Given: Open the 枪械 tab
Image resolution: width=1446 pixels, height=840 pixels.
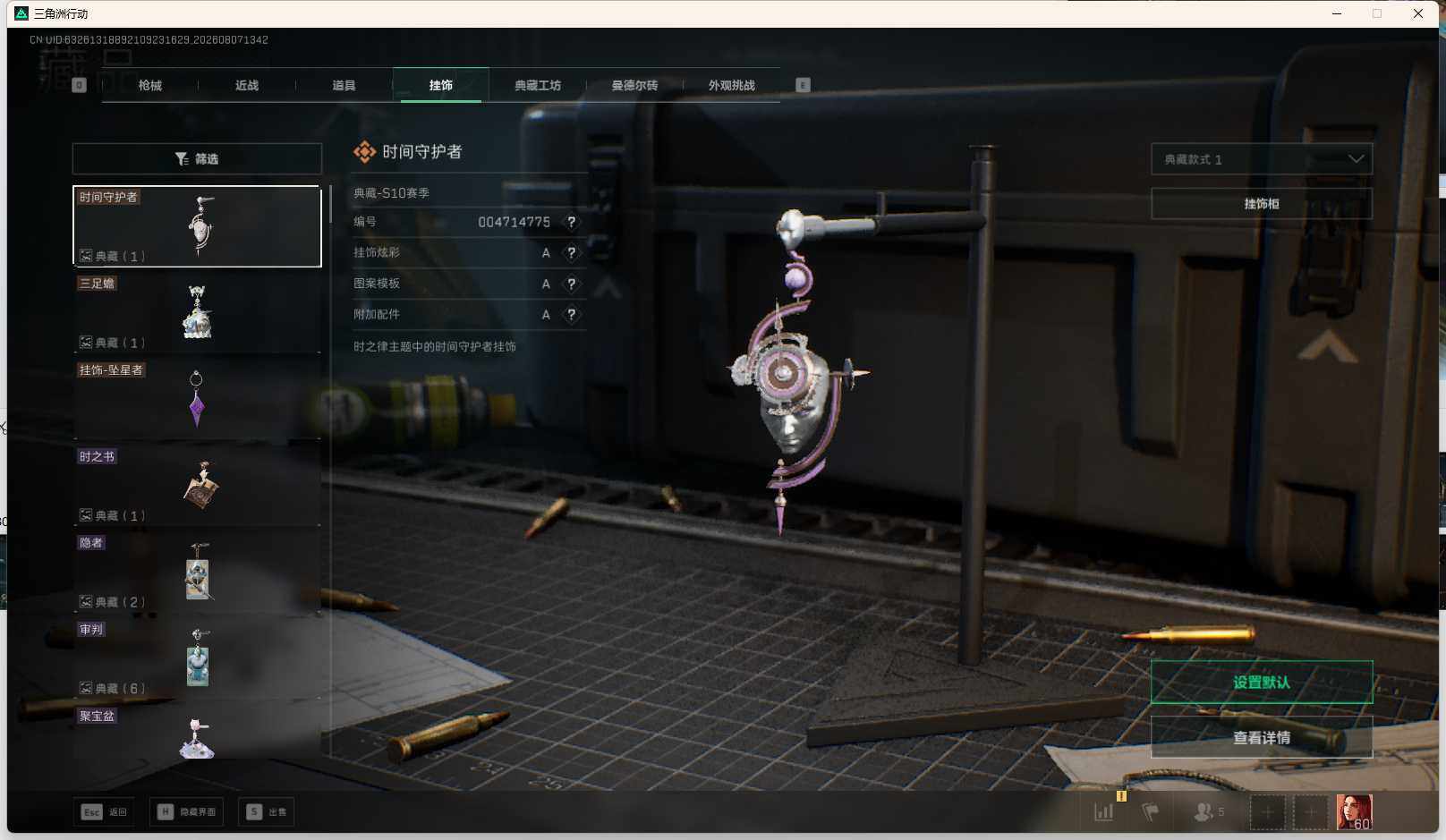Looking at the screenshot, I should coord(150,85).
